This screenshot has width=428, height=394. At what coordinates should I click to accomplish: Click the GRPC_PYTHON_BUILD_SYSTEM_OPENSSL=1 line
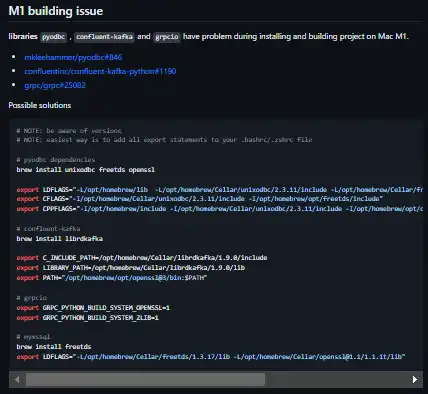93,308
